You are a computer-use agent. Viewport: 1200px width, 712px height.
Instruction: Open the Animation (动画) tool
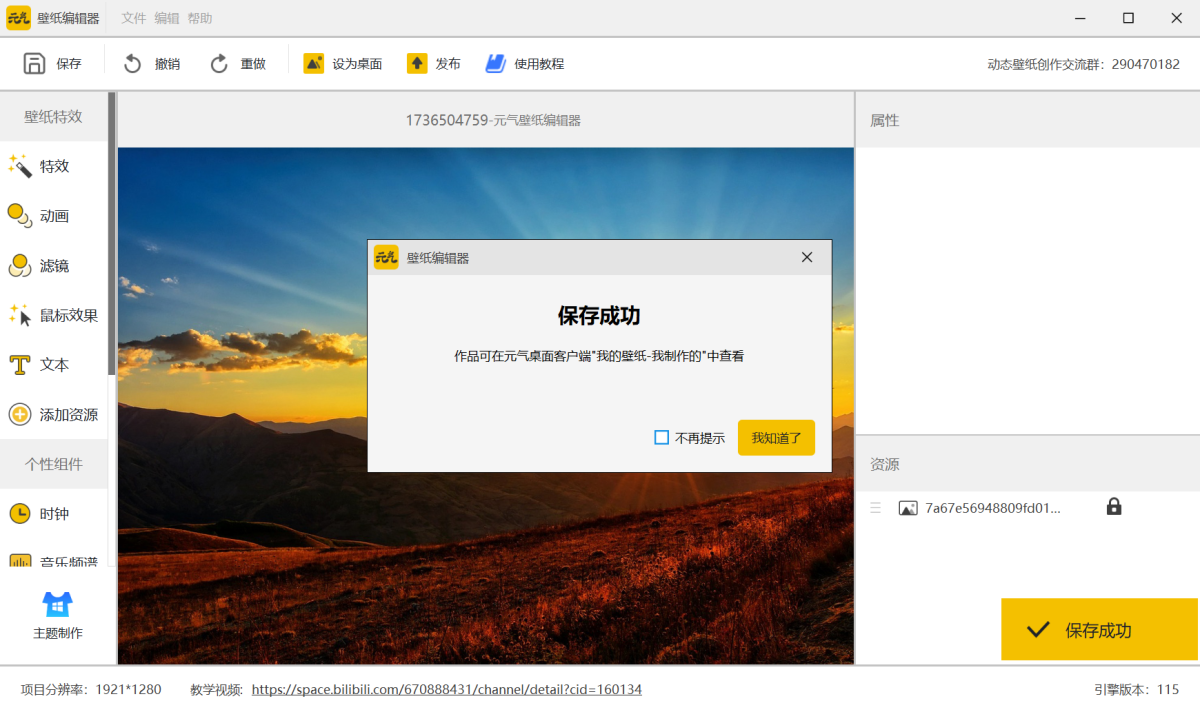point(20,216)
